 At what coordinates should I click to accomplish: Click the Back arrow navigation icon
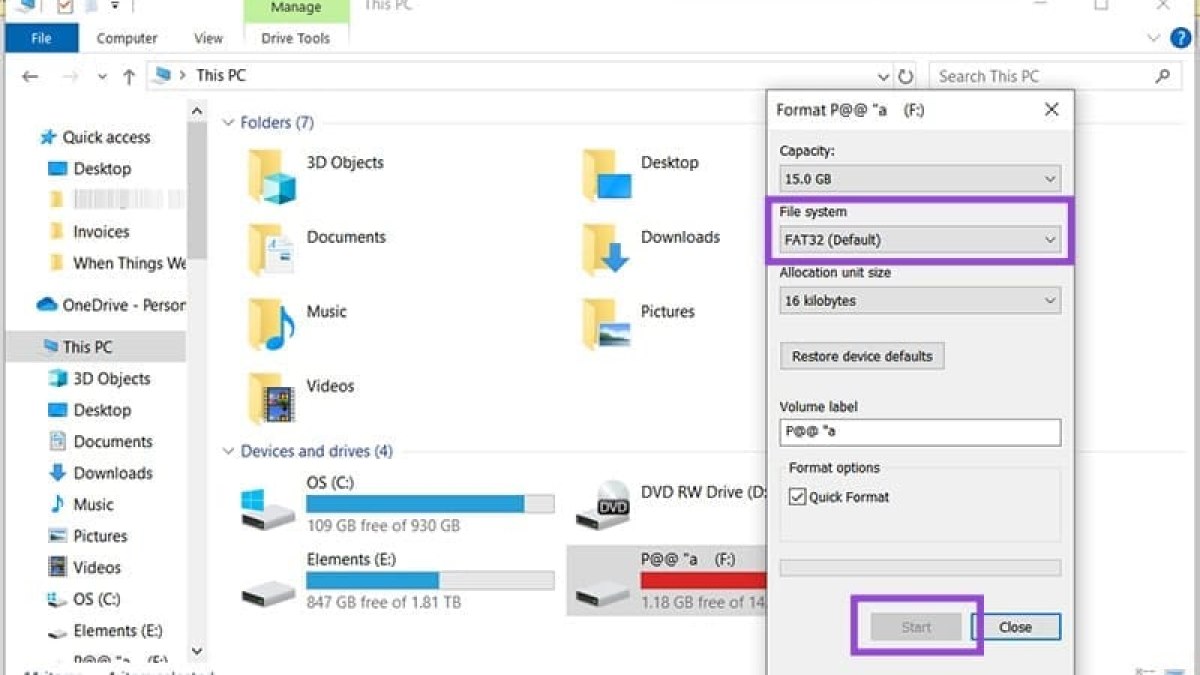(30, 76)
